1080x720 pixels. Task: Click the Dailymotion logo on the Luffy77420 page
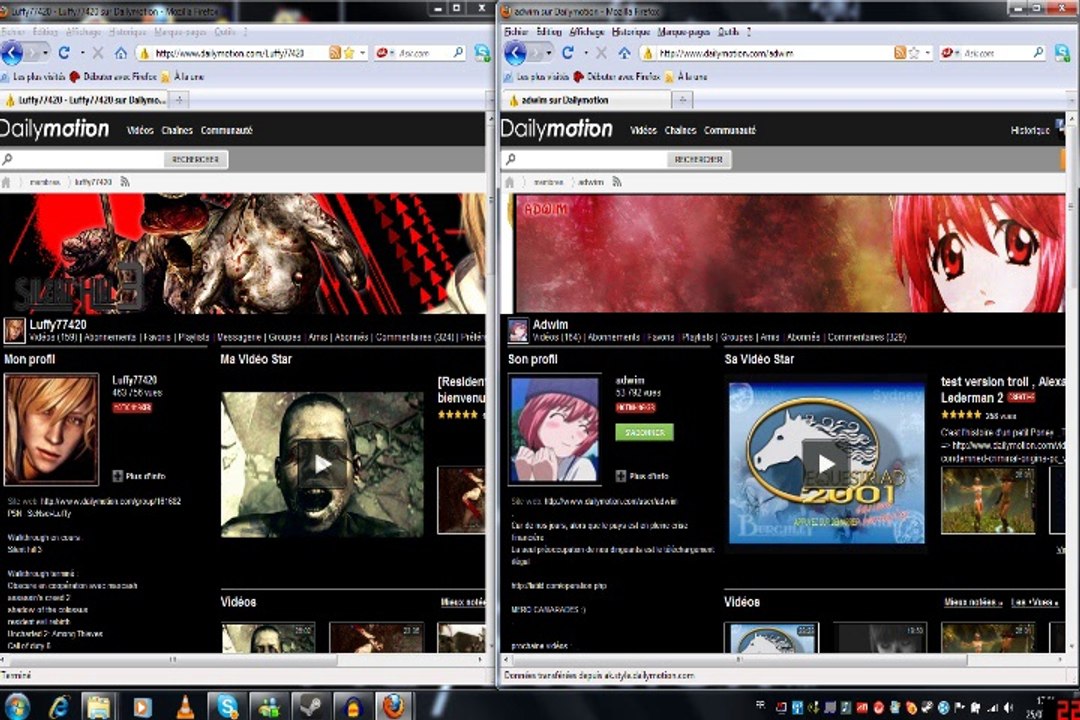54,129
